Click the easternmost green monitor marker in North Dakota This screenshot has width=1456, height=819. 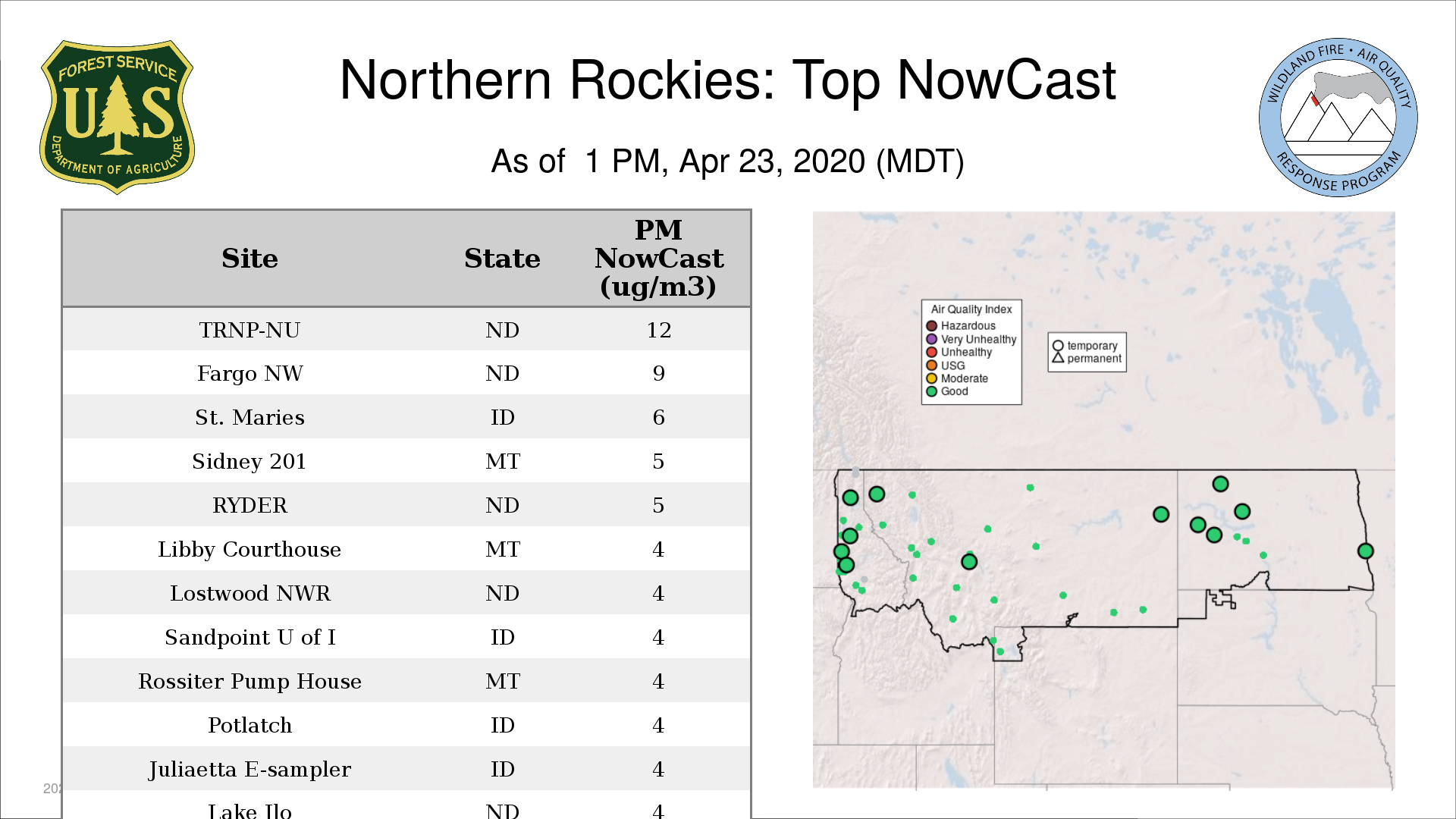(1365, 551)
